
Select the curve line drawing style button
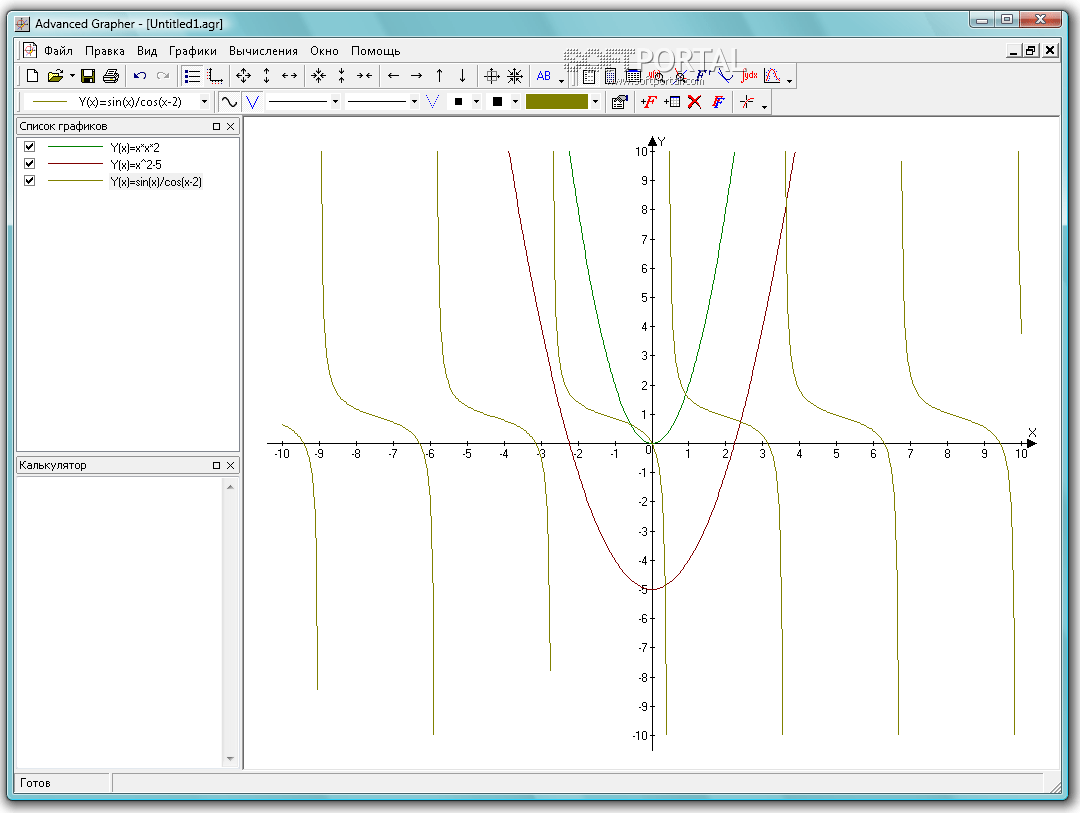[229, 102]
